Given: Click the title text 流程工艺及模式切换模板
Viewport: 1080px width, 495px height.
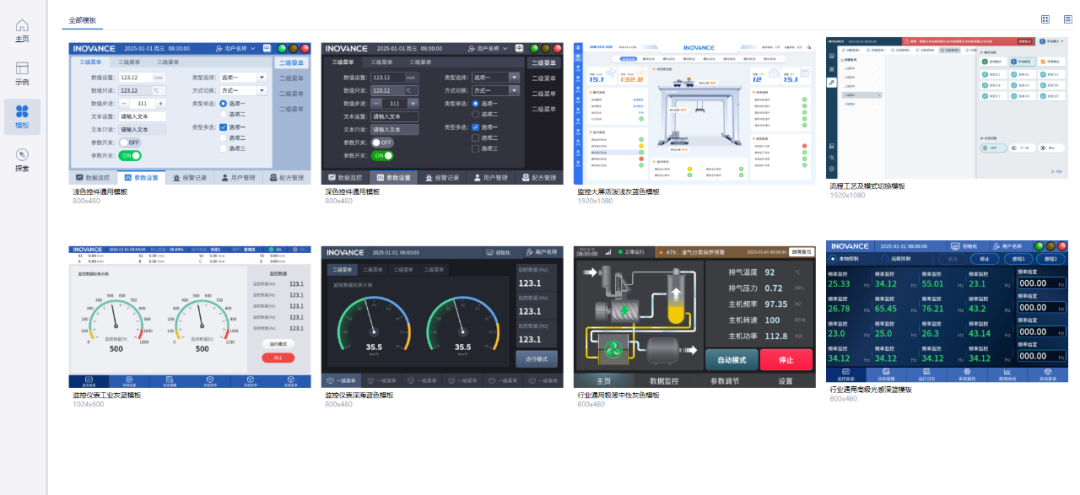Looking at the screenshot, I should point(867,186).
